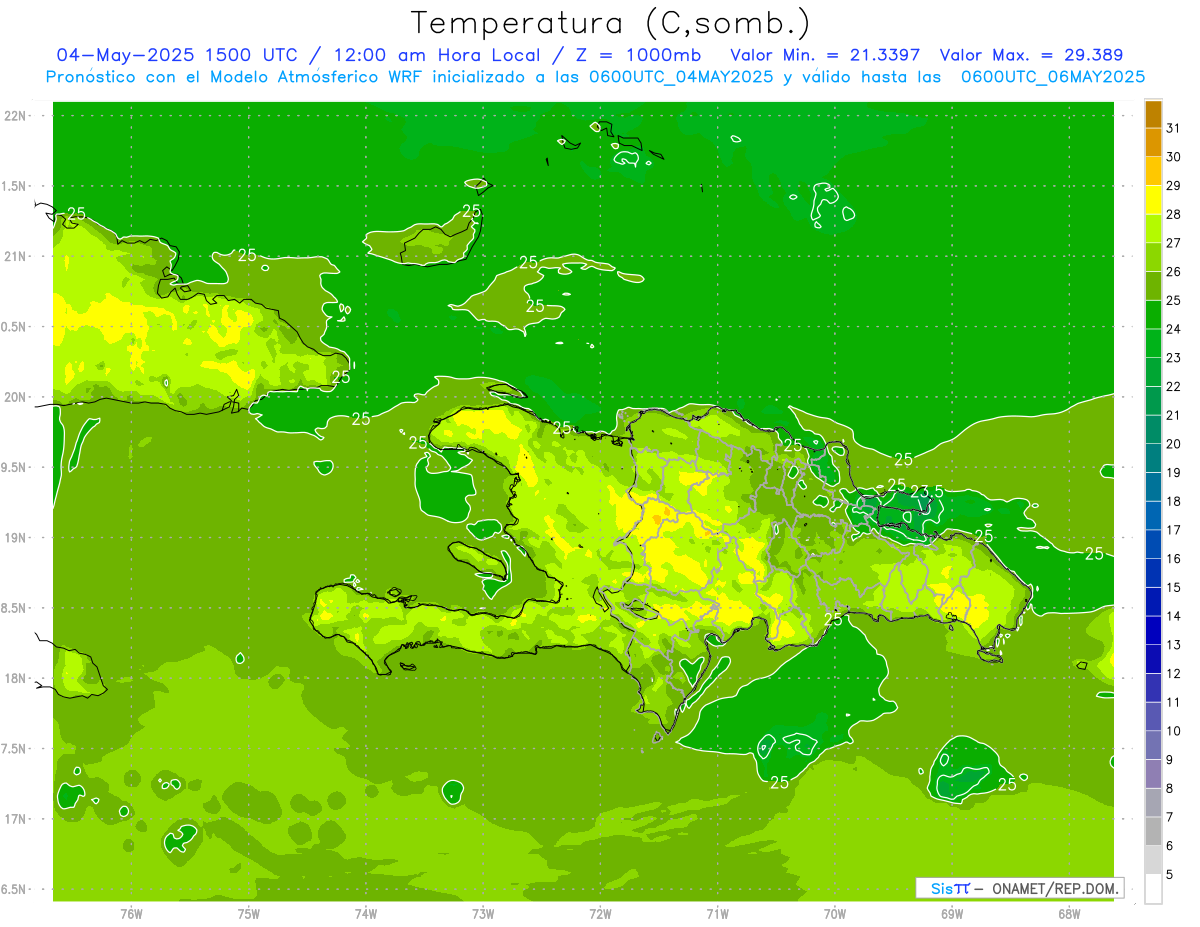Select the "Valor Max. = 29.389" value
Viewport: 1200px width, 927px height.
(x=1031, y=55)
